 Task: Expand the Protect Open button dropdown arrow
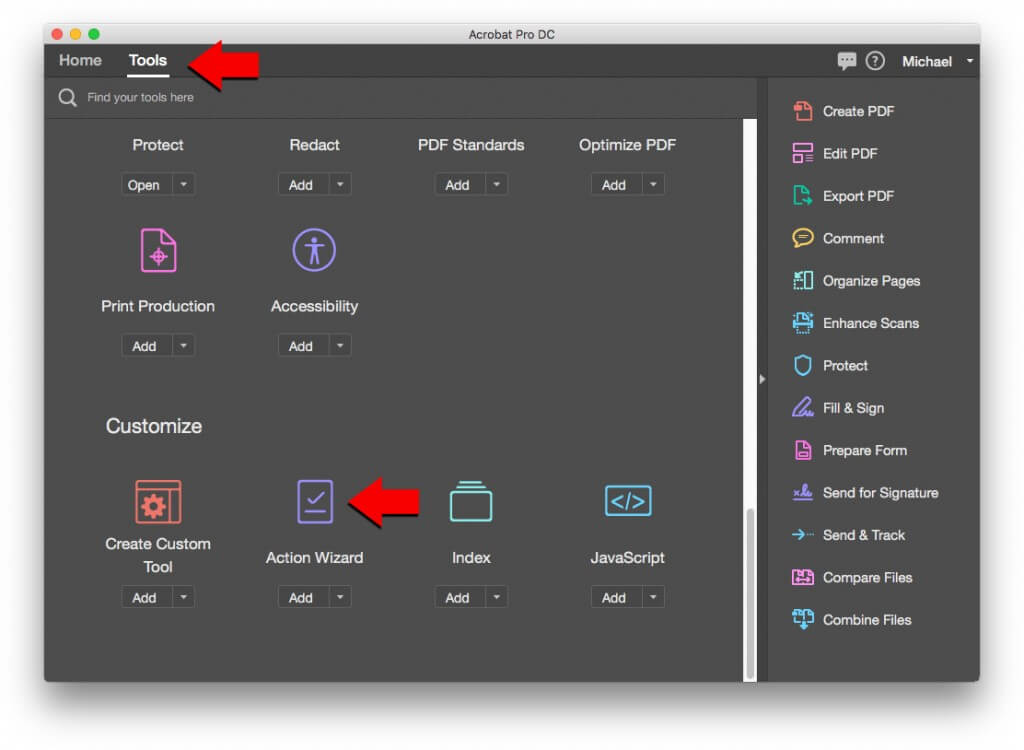coord(184,185)
